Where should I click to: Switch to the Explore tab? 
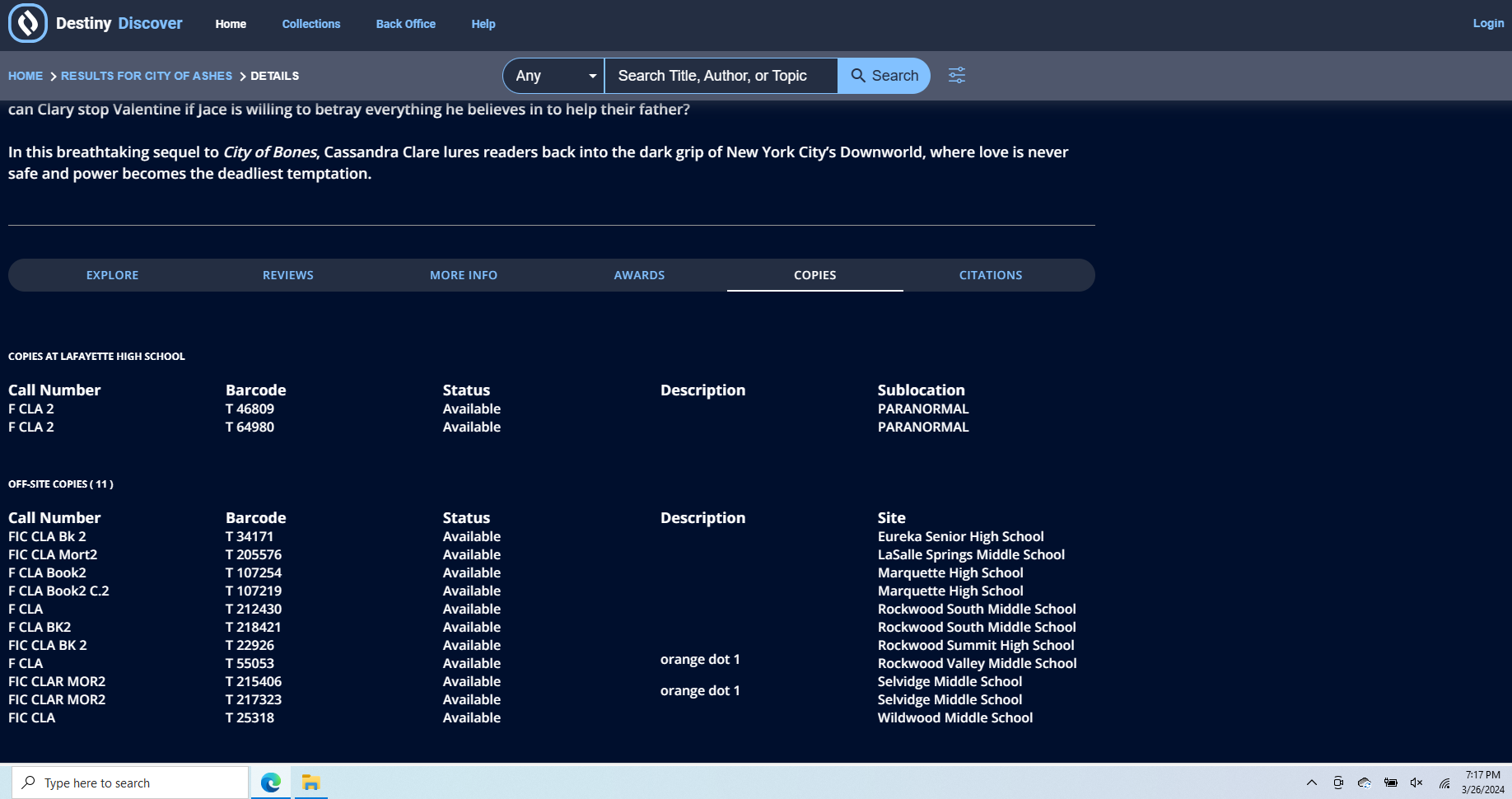(113, 275)
